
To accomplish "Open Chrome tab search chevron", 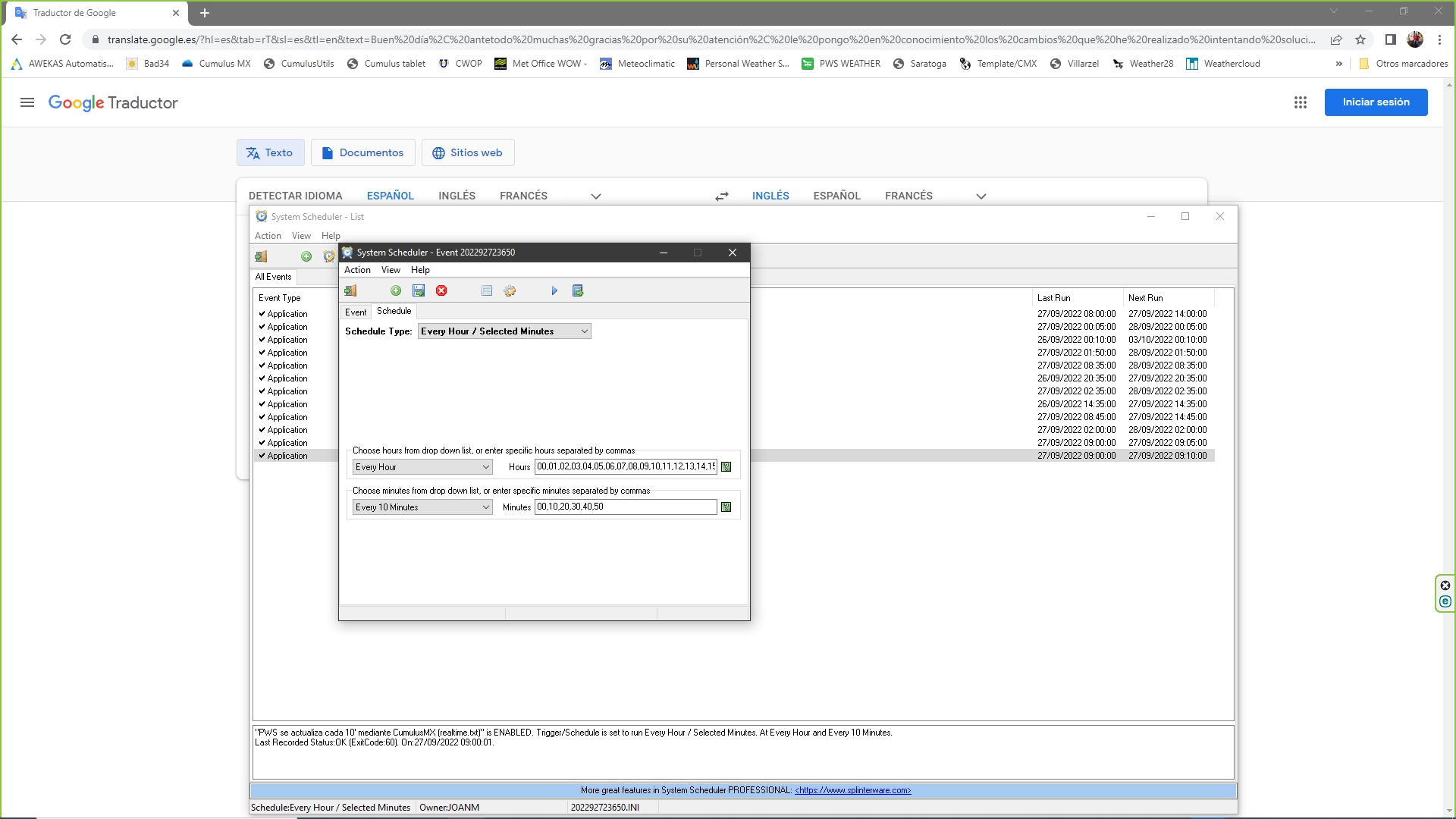I will coord(1334,11).
